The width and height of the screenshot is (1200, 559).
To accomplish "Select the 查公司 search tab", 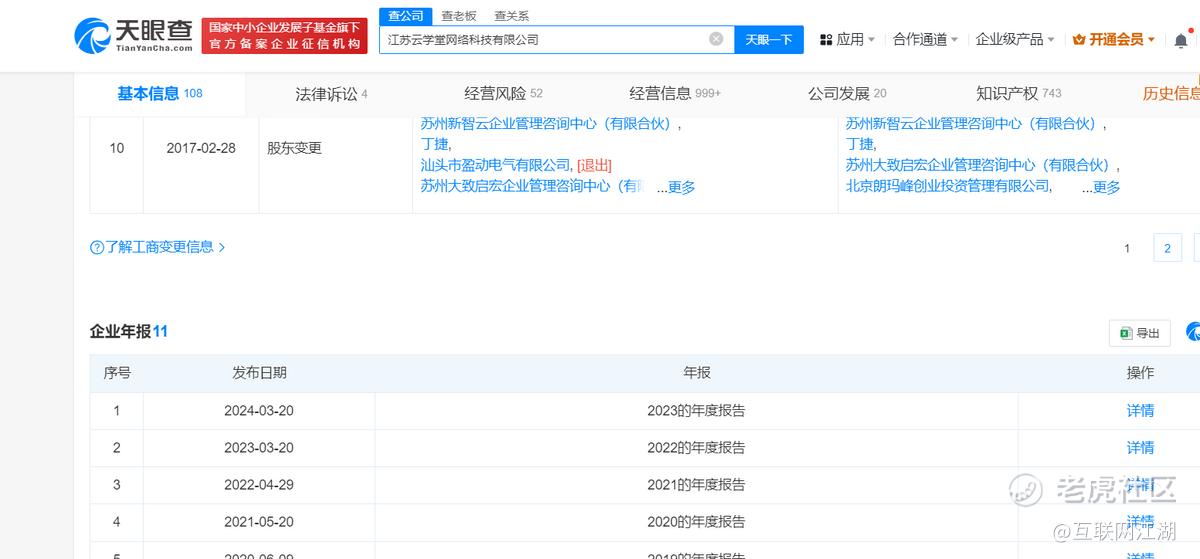I will coord(406,16).
